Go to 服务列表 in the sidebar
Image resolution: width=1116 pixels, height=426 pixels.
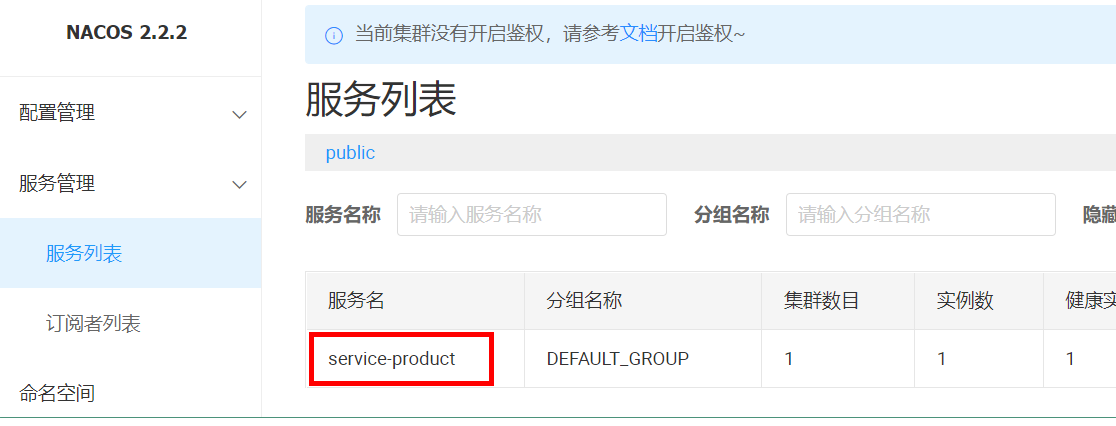coord(84,254)
